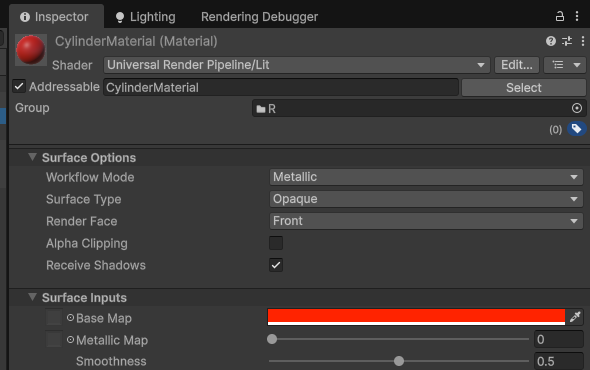
Task: Click the Base Map texture picker circle
Action: click(x=70, y=318)
